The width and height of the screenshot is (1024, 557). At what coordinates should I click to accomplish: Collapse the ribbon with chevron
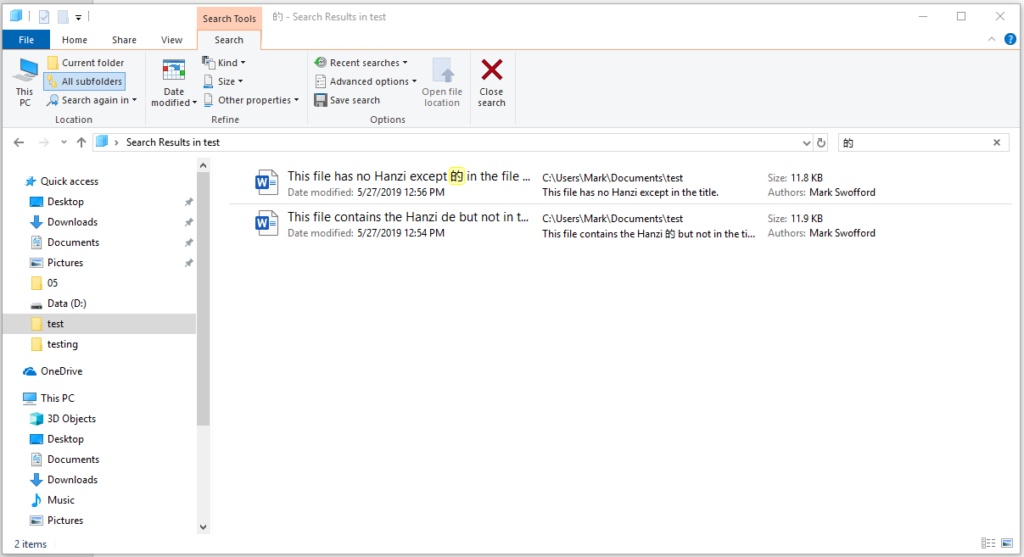click(991, 39)
